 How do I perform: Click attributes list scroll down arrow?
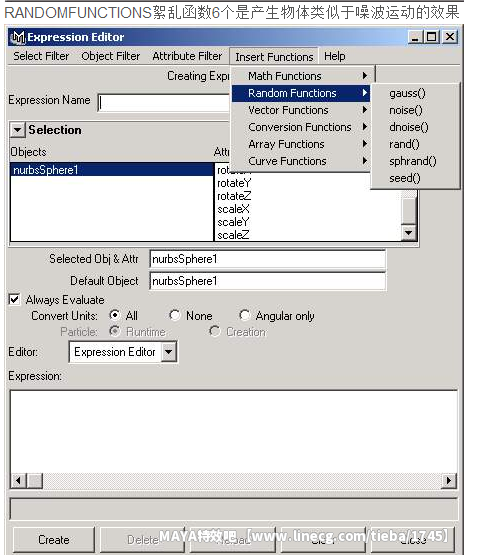click(409, 233)
